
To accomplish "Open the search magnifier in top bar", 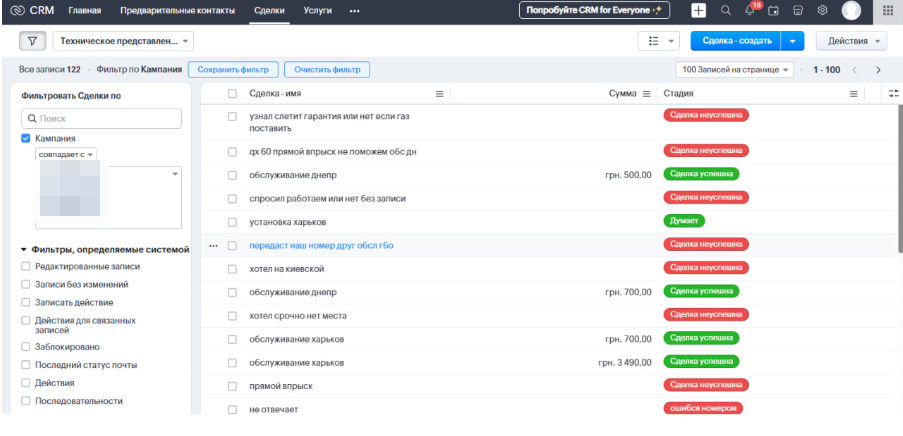I will [726, 10].
